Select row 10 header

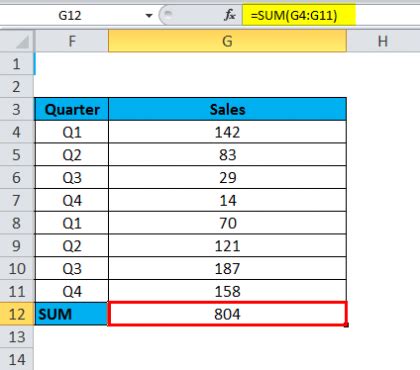17,269
